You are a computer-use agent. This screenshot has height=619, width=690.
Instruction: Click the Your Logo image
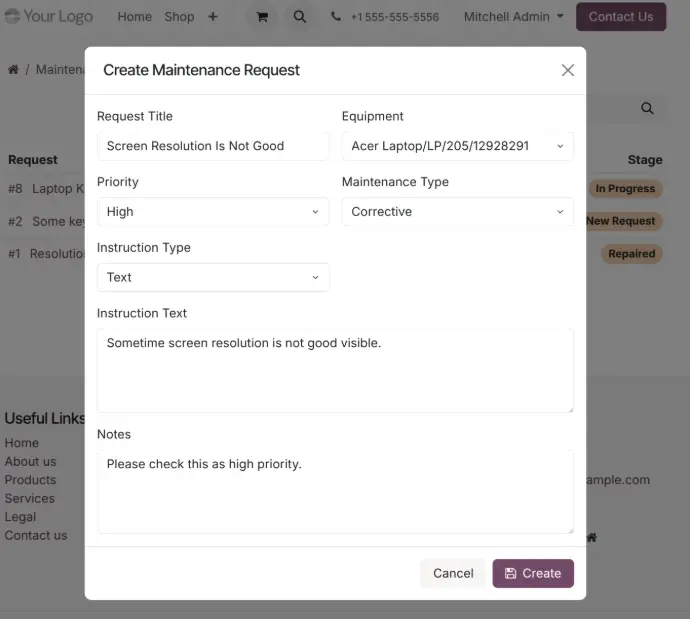(48, 16)
